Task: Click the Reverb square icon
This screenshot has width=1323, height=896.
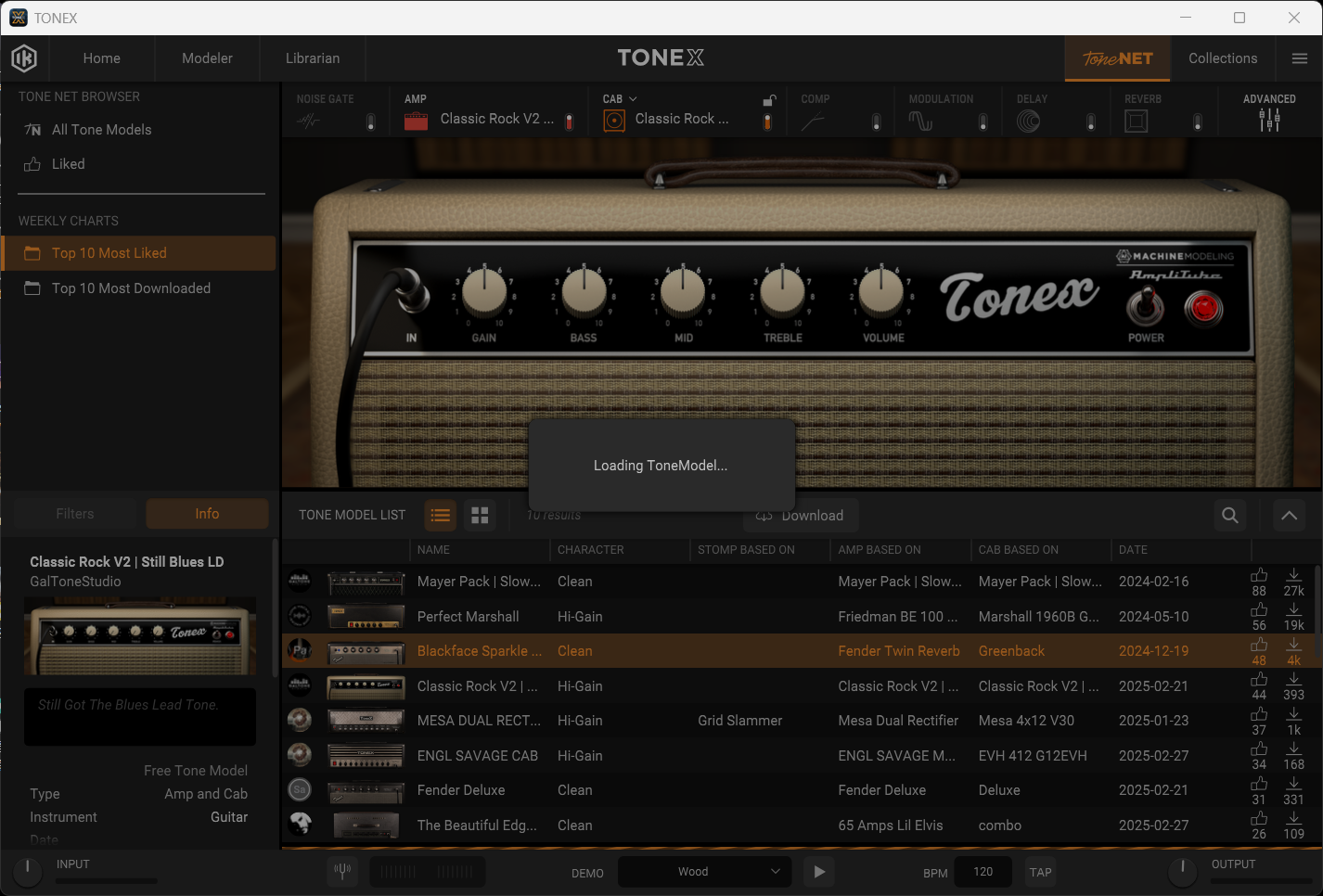Action: click(x=1137, y=121)
